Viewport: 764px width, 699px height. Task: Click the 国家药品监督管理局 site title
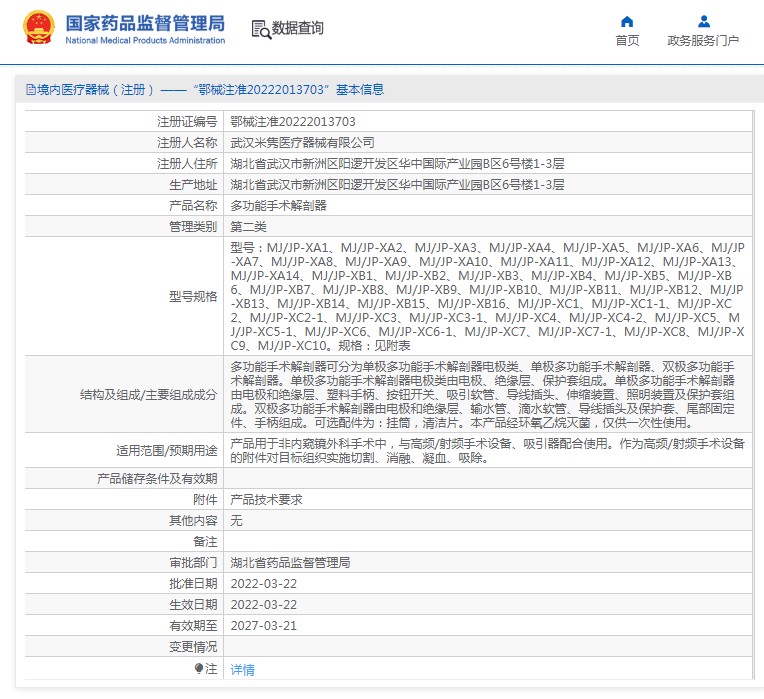(145, 24)
